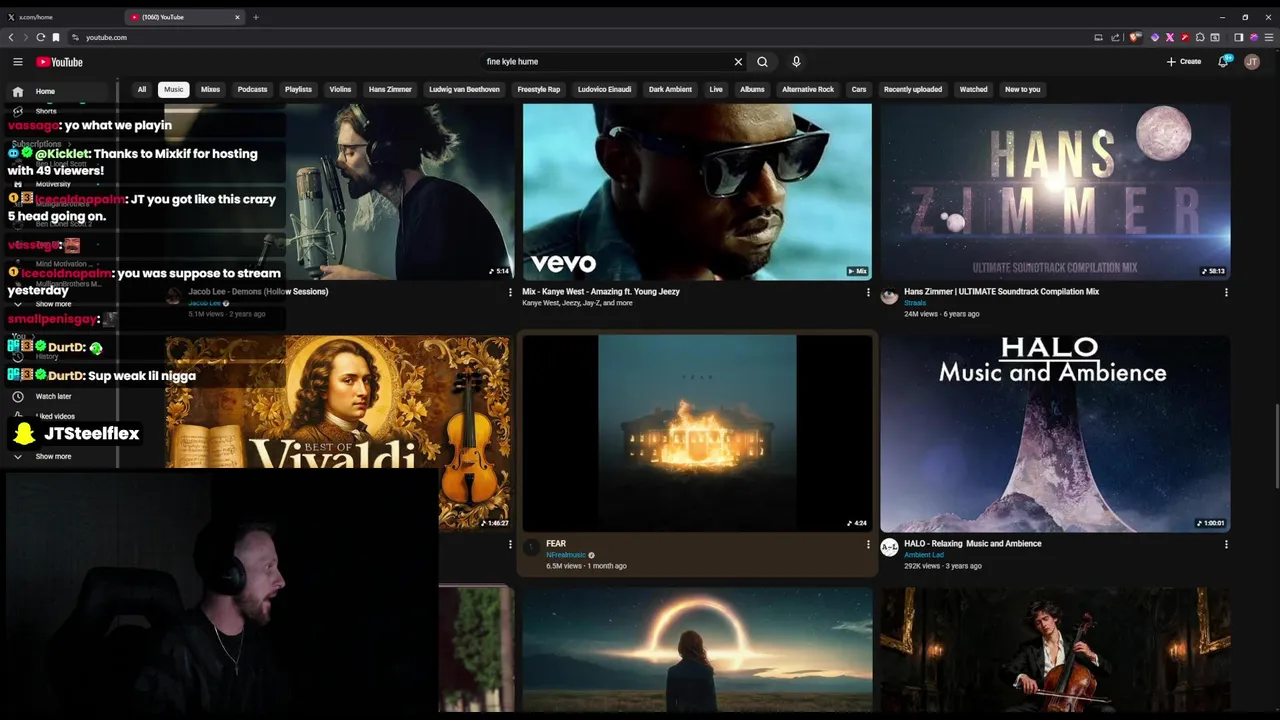The height and width of the screenshot is (720, 1280).
Task: Open a new browser tab with plus
Action: pyautogui.click(x=255, y=17)
